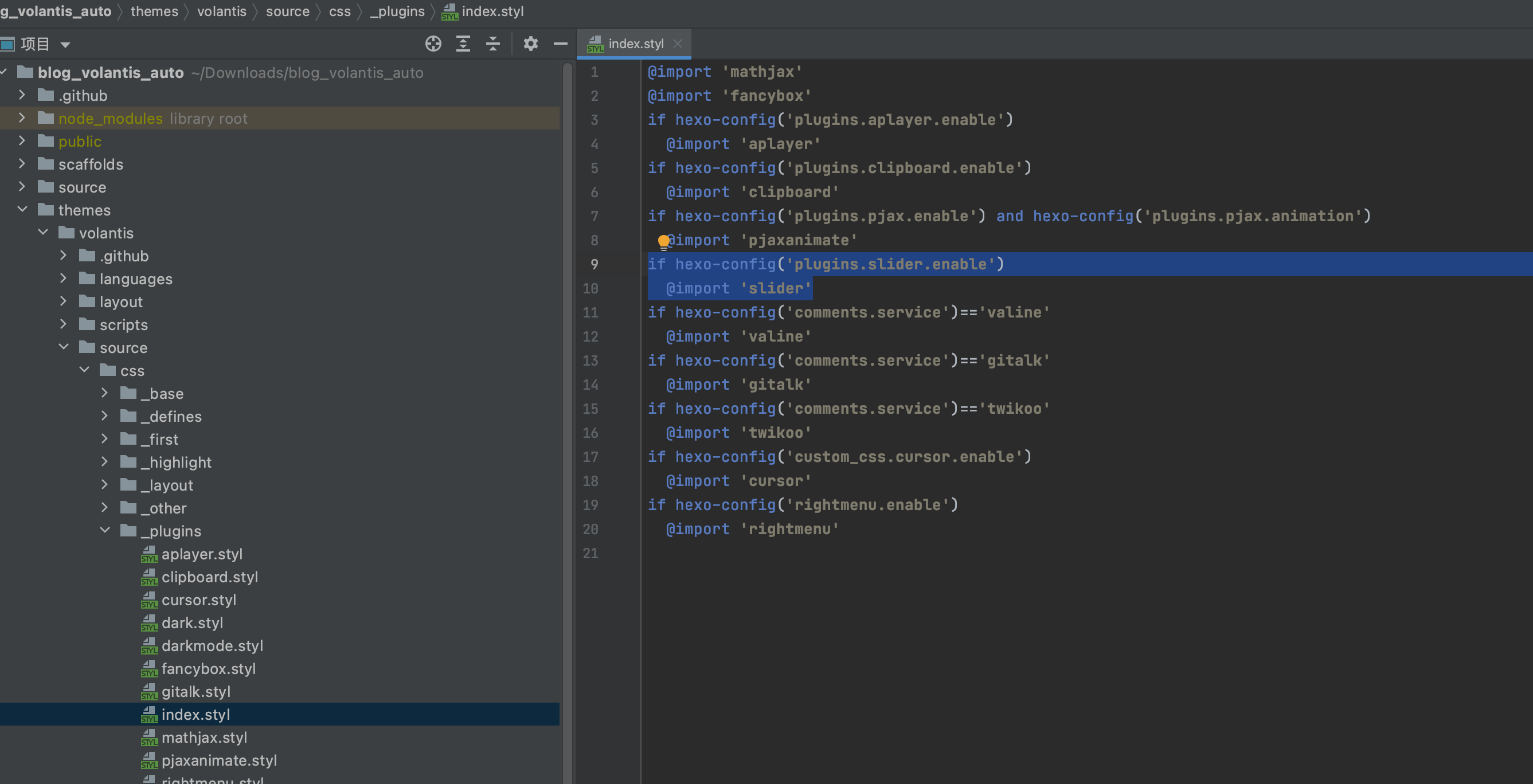Open gitalk.styl file icon
The image size is (1533, 784).
tap(150, 691)
